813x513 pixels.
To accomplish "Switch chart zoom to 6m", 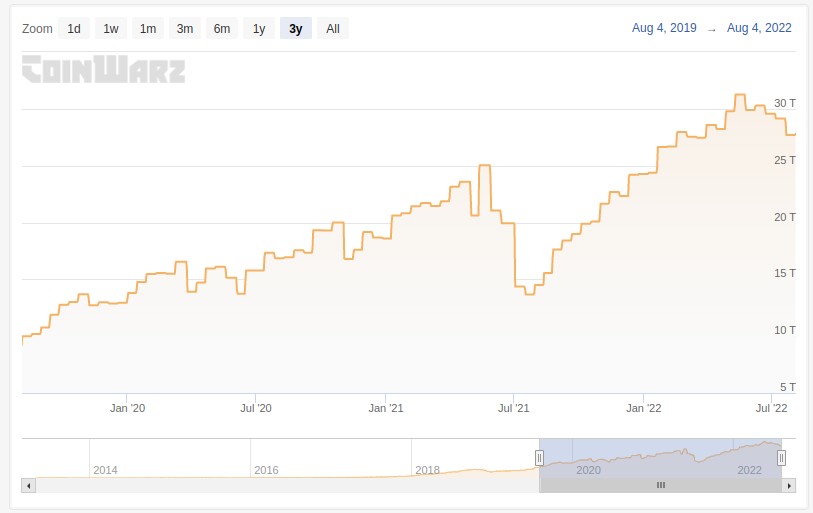I will [x=222, y=29].
